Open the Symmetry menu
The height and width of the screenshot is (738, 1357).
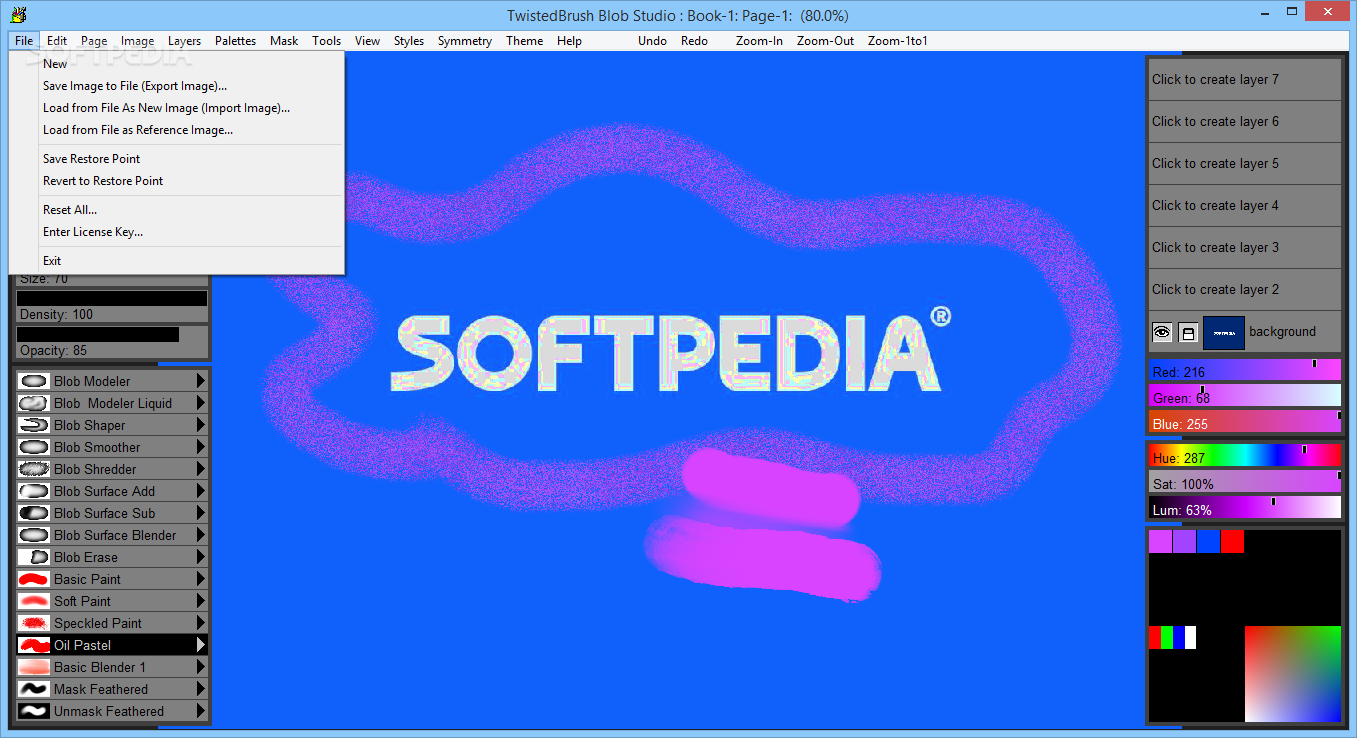click(x=465, y=41)
